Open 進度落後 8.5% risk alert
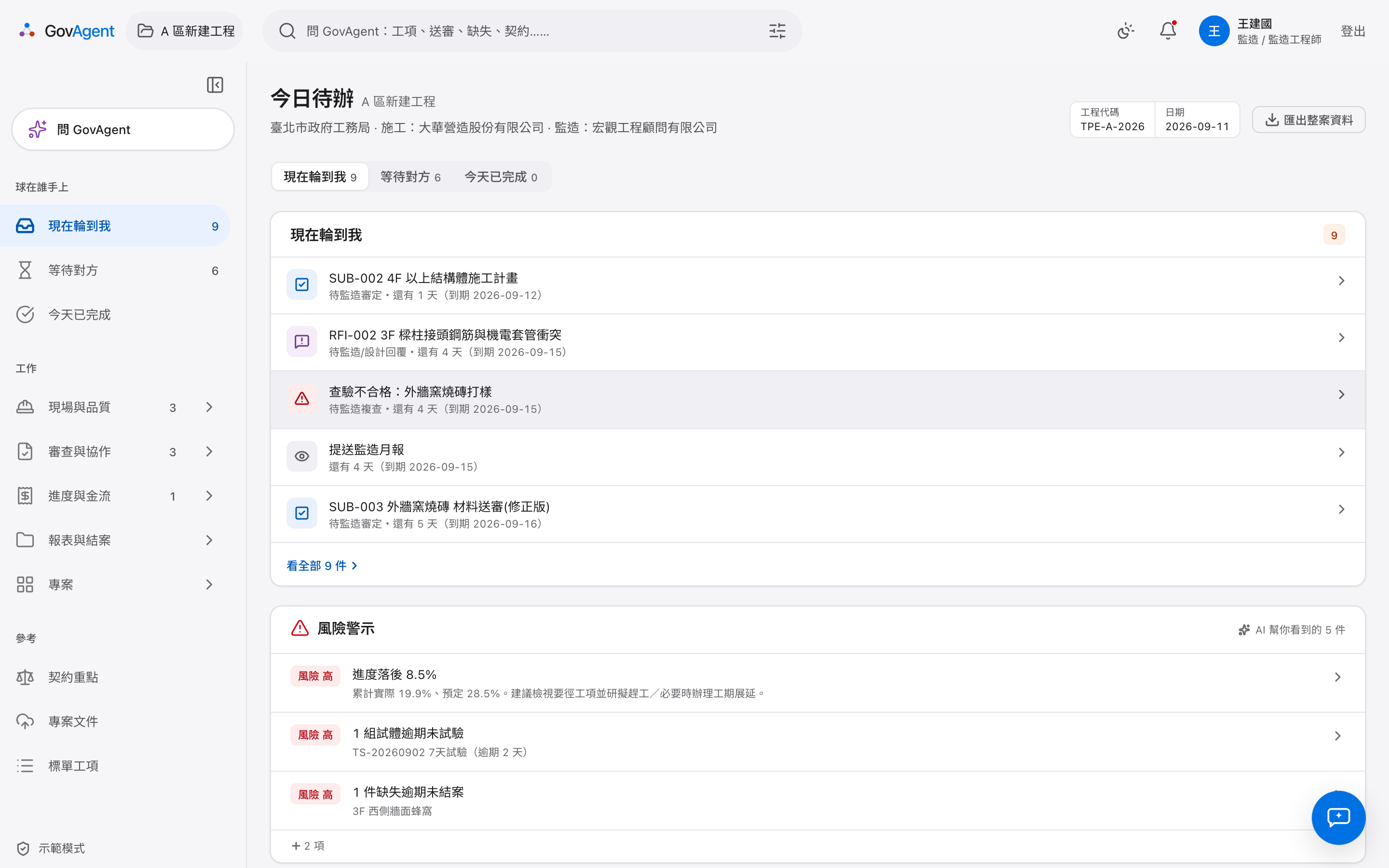Viewport: 1389px width, 868px height. coord(817,683)
